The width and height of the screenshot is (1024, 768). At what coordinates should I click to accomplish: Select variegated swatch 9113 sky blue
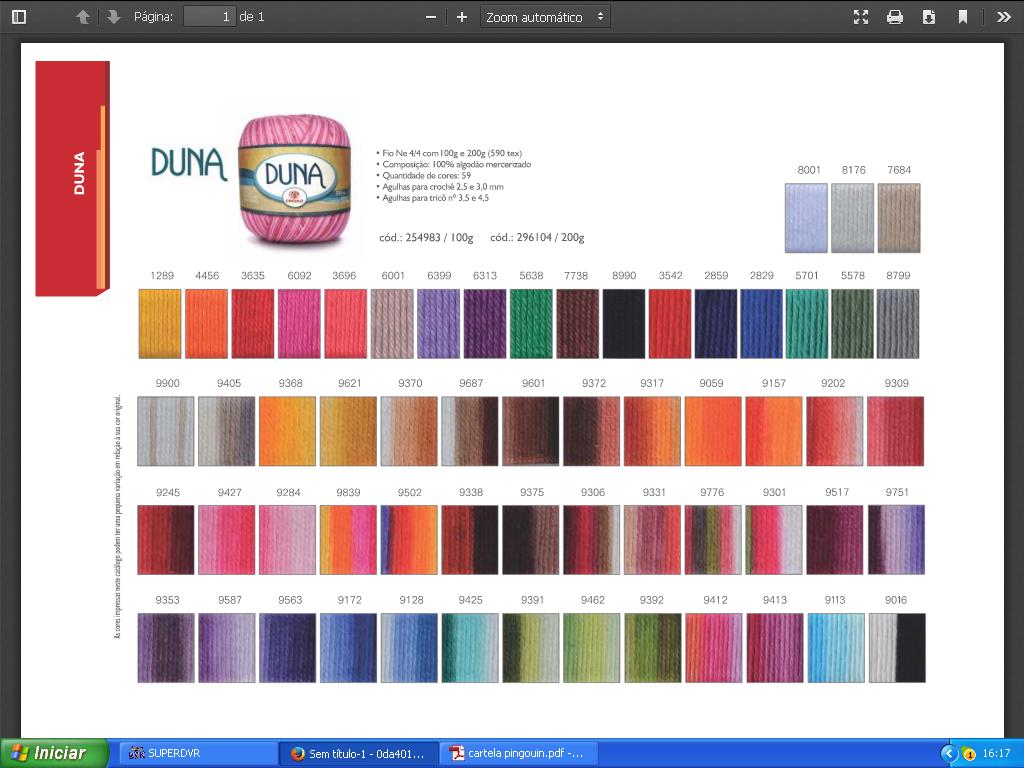836,648
